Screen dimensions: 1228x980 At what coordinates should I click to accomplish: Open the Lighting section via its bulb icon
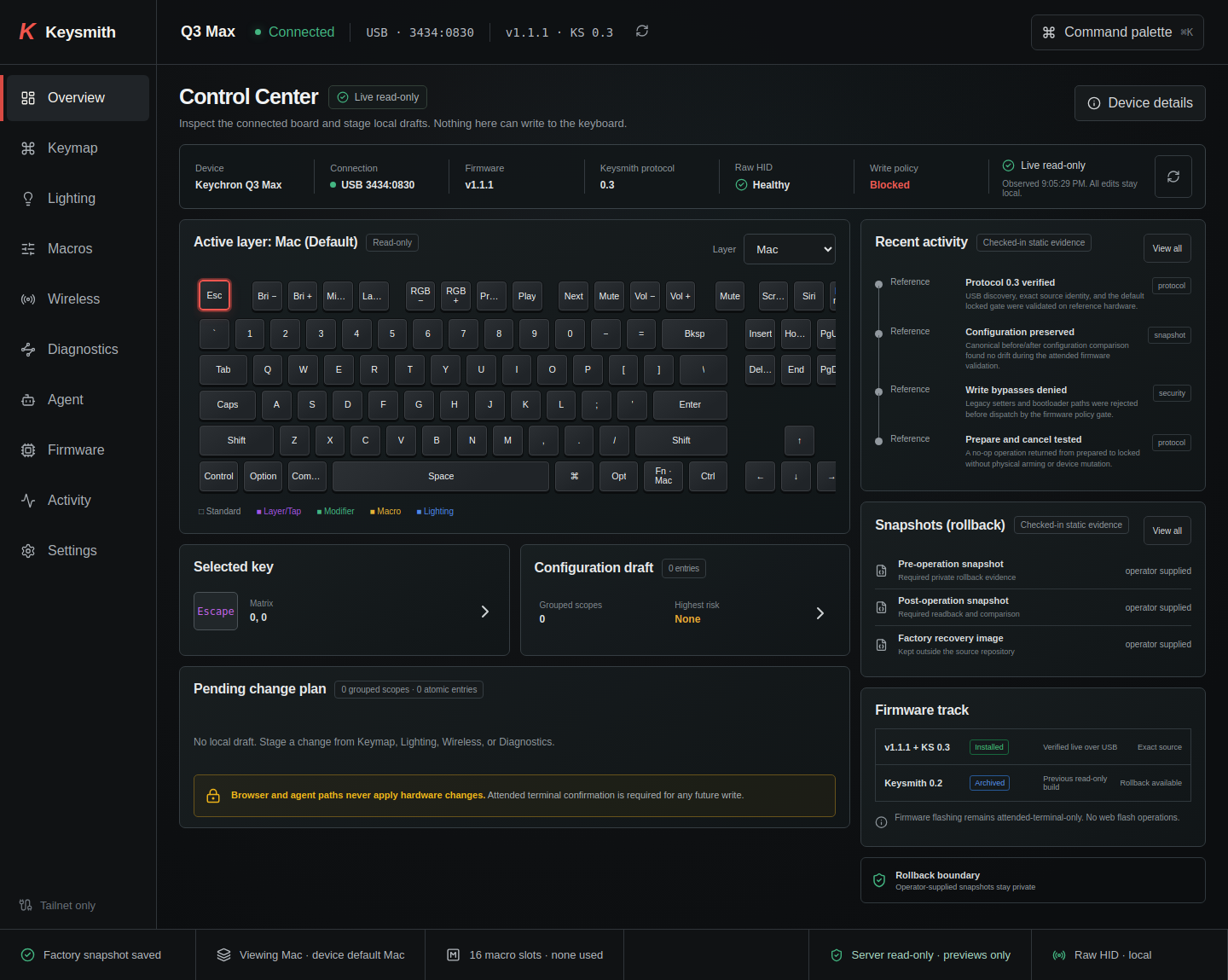coord(28,199)
